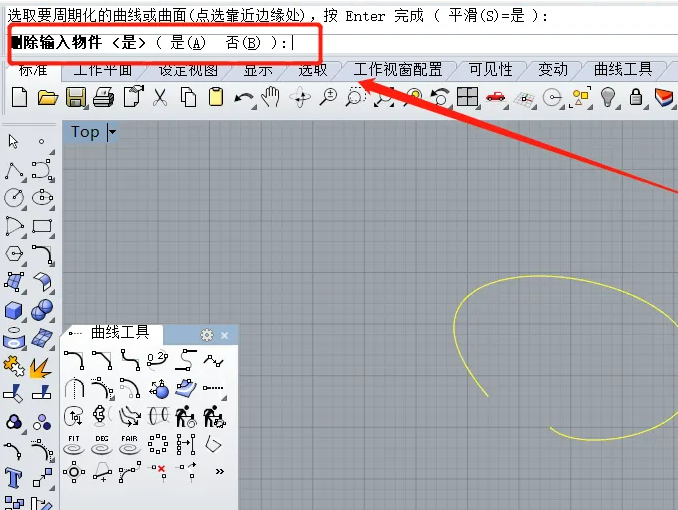Click the Copy icon
The height and width of the screenshot is (510, 678).
(188, 97)
